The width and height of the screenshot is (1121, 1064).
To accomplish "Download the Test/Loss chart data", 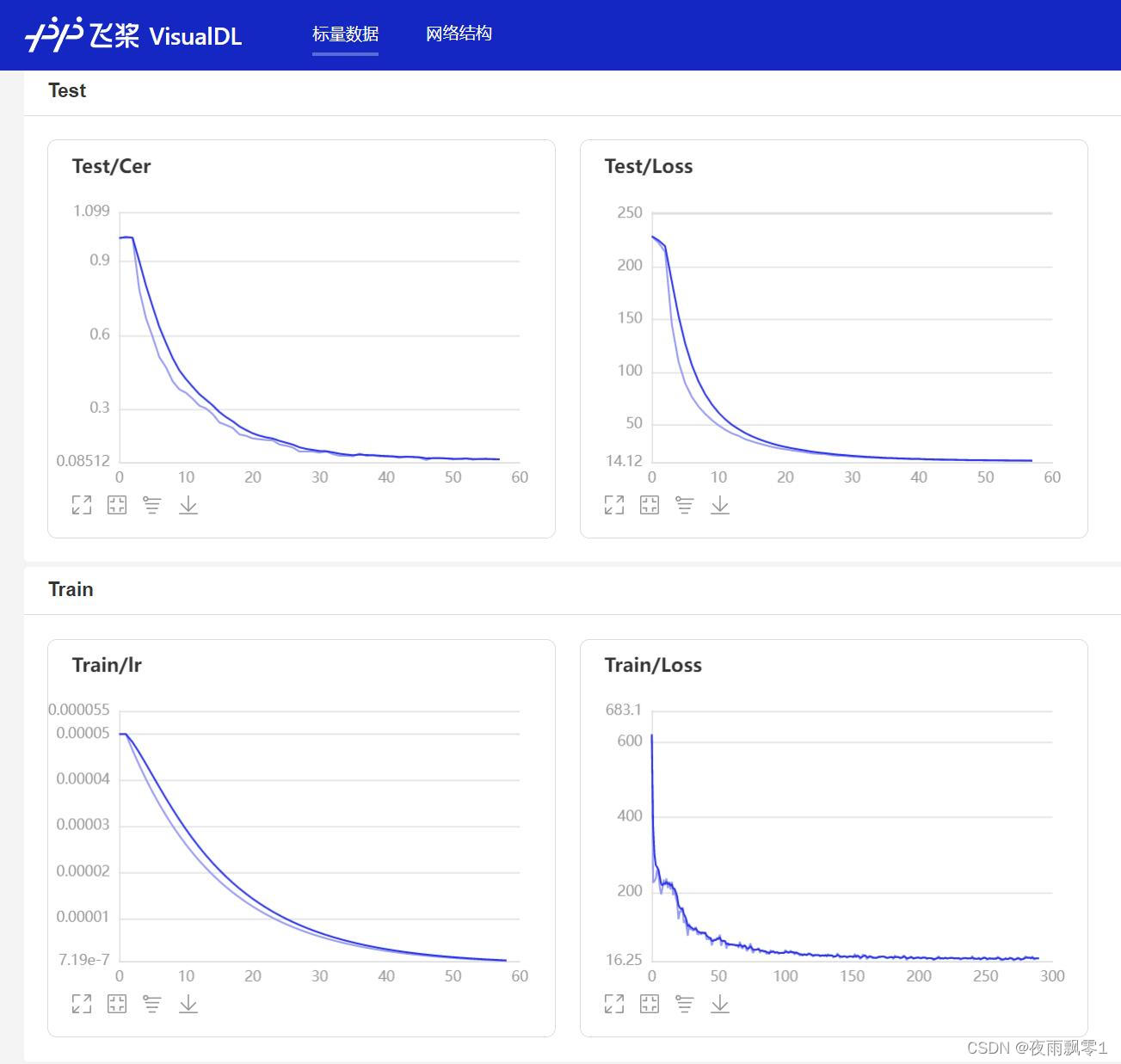I will 720,505.
